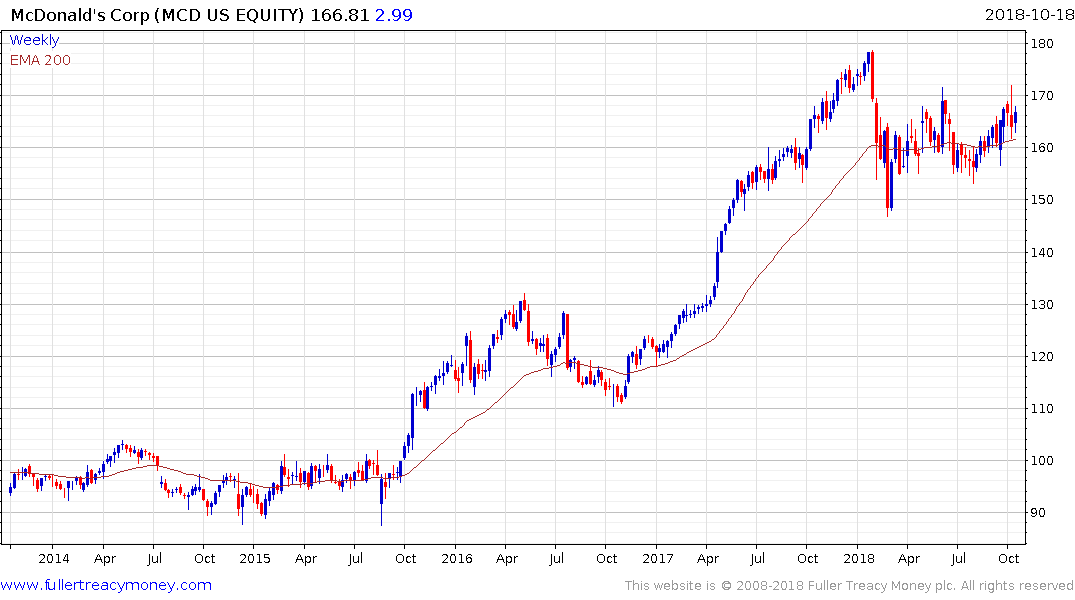Click the 2018-10-18 date label
This screenshot has width=1075, height=600.
click(x=1029, y=15)
